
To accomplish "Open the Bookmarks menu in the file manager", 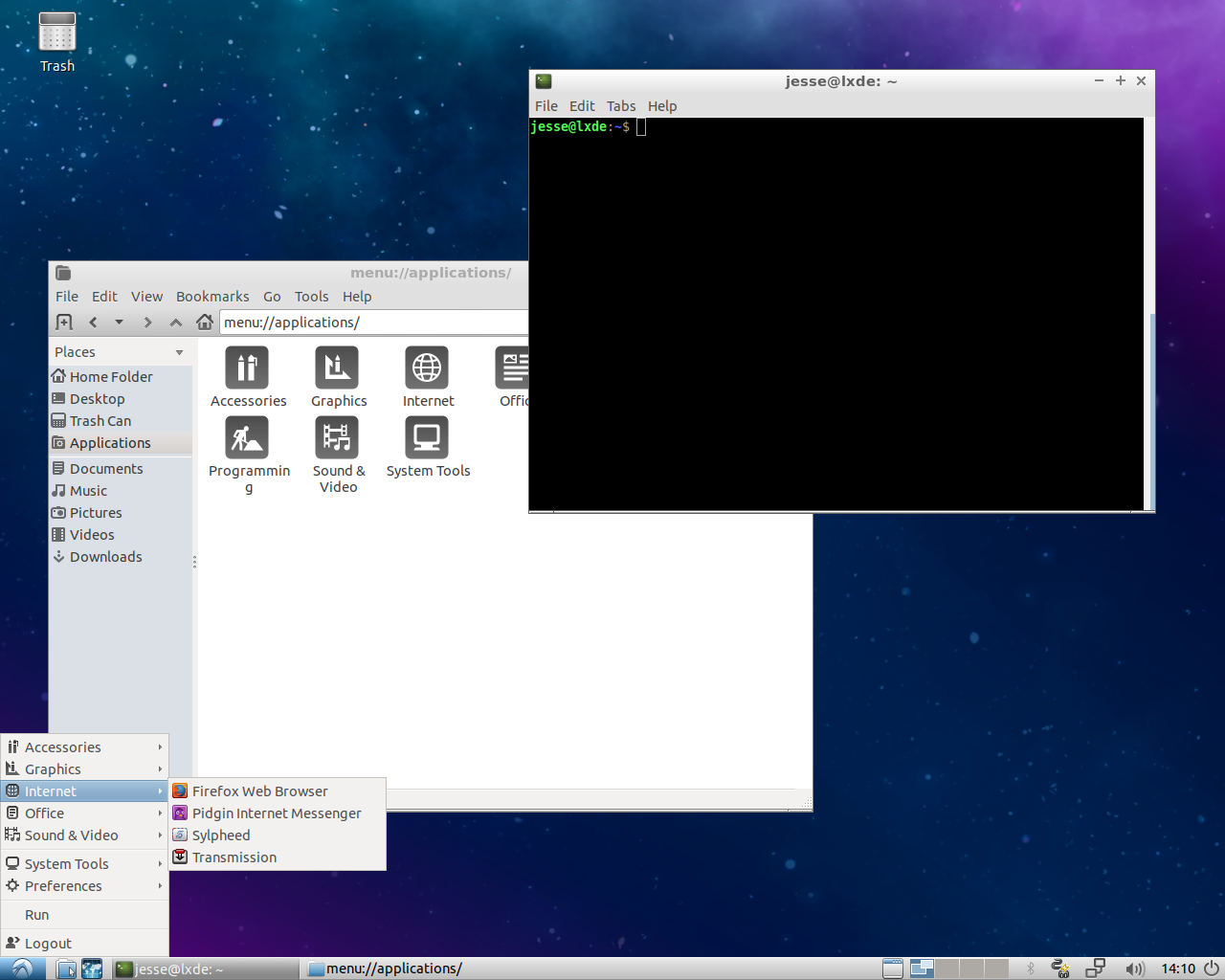I will point(212,297).
